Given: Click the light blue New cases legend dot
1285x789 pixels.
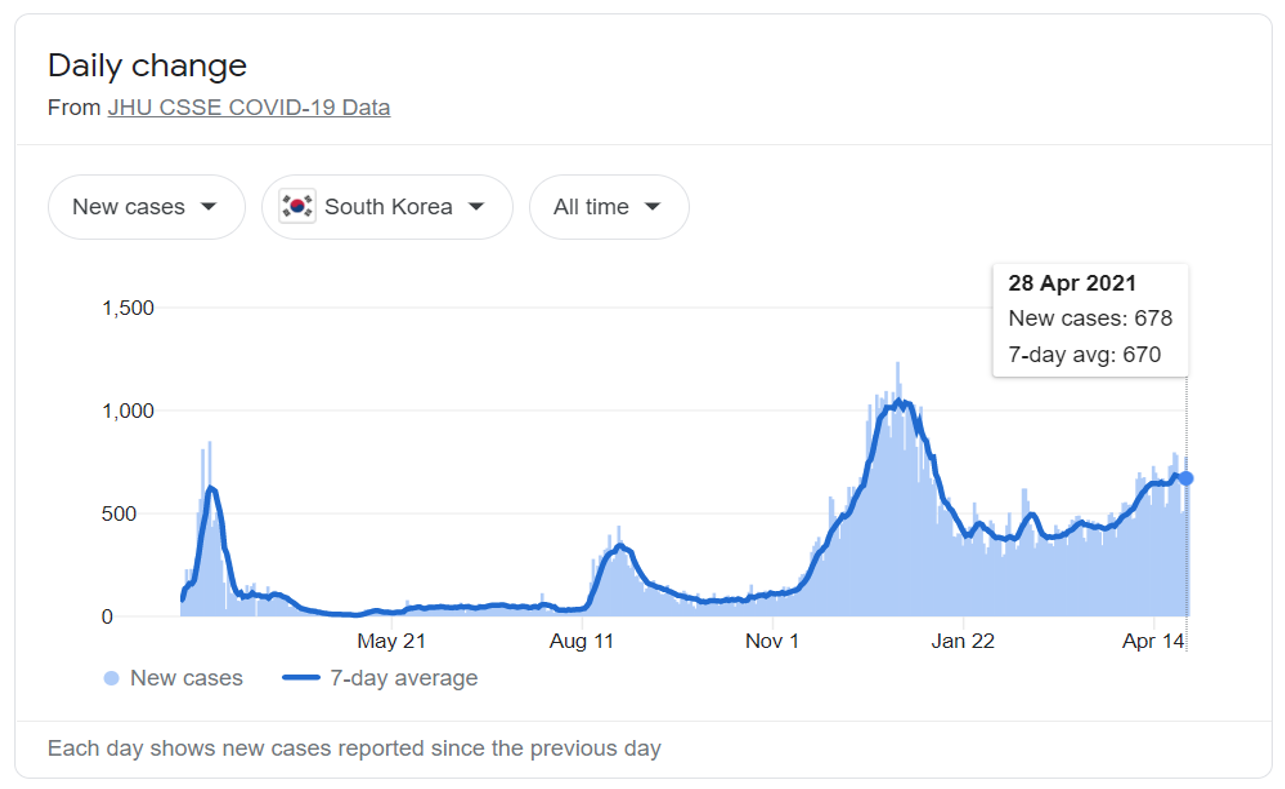Looking at the screenshot, I should point(111,679).
